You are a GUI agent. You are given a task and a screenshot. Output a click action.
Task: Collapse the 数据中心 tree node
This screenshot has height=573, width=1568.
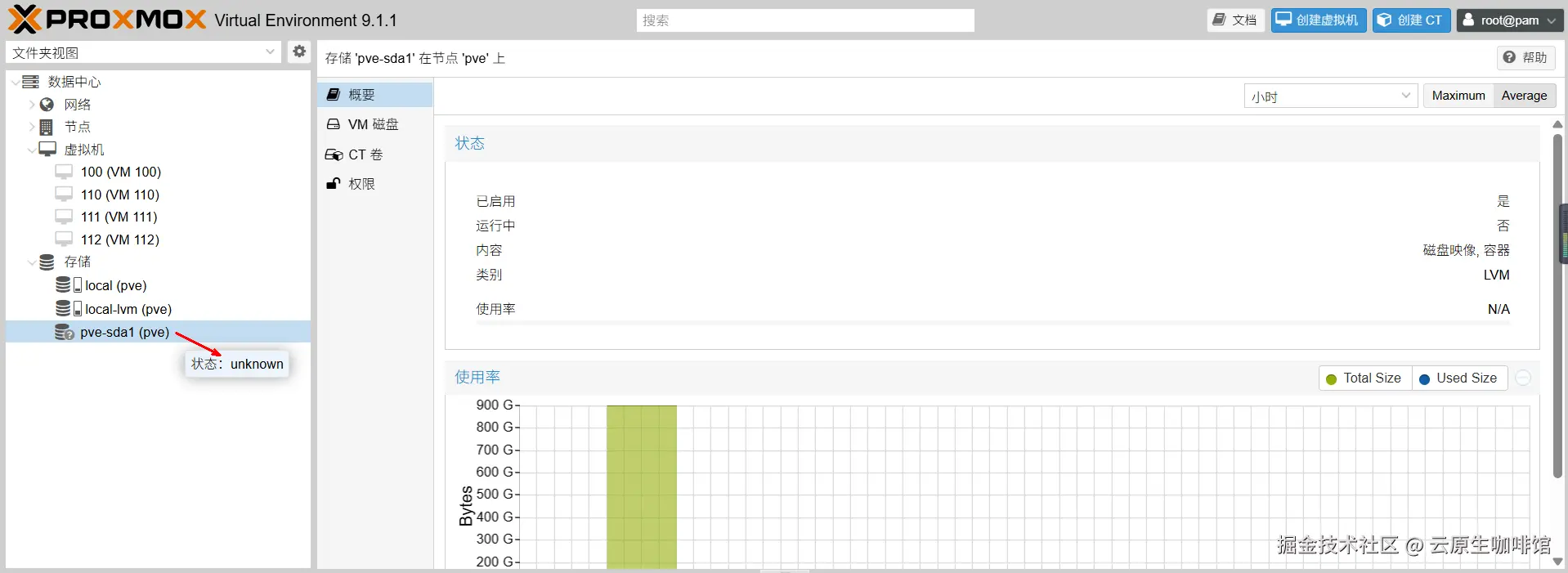pos(16,82)
